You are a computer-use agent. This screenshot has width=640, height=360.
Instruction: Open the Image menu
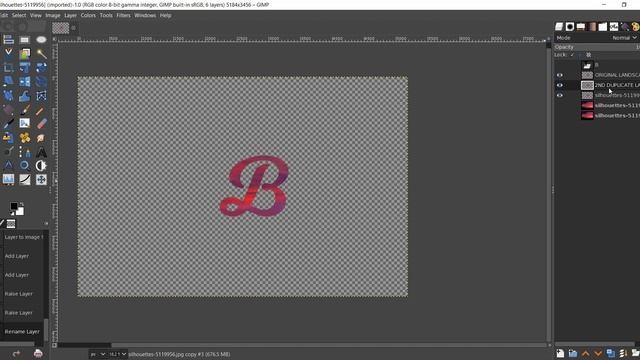tap(53, 16)
